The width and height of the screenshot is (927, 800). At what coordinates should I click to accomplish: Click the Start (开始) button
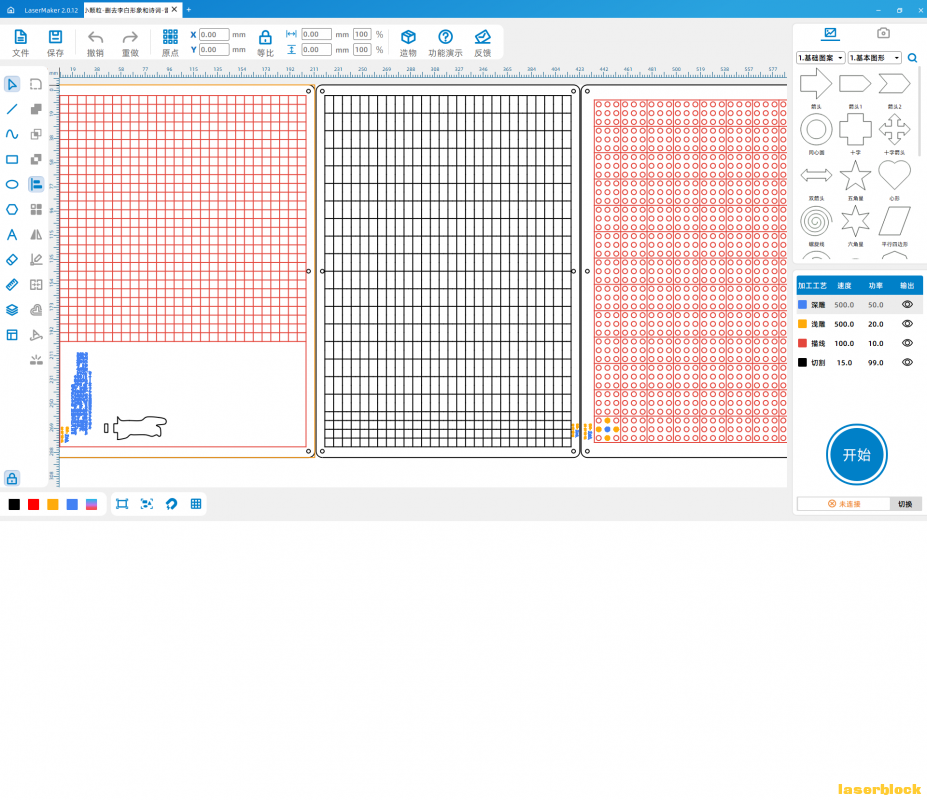click(x=857, y=455)
